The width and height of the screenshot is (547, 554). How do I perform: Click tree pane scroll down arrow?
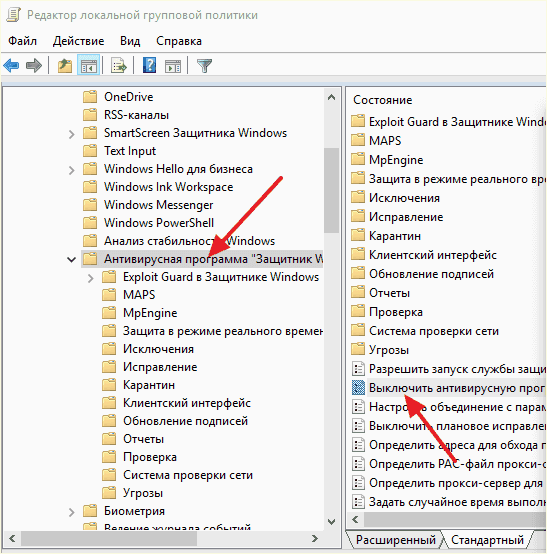331,521
